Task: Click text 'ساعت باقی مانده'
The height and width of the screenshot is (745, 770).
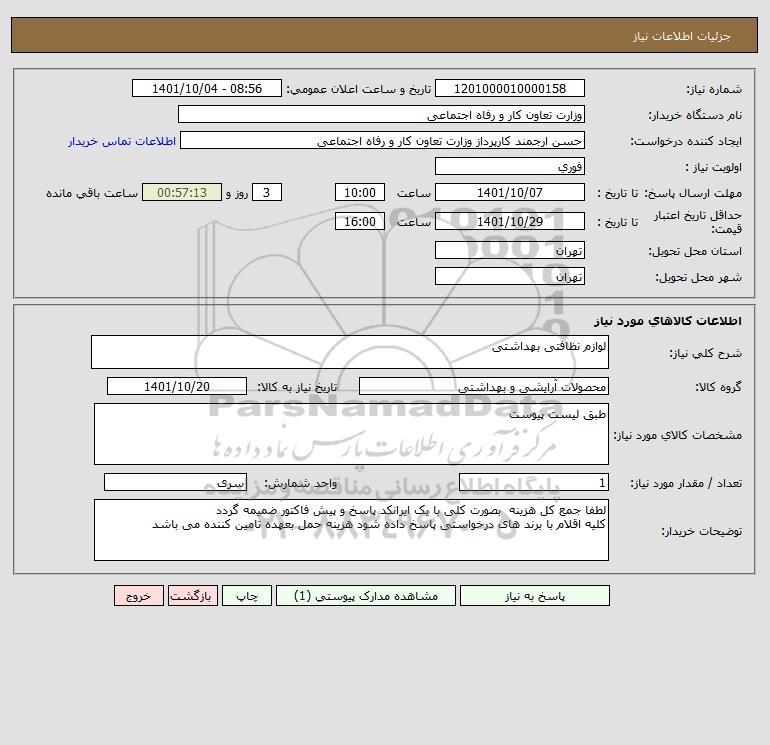Action: point(92,193)
